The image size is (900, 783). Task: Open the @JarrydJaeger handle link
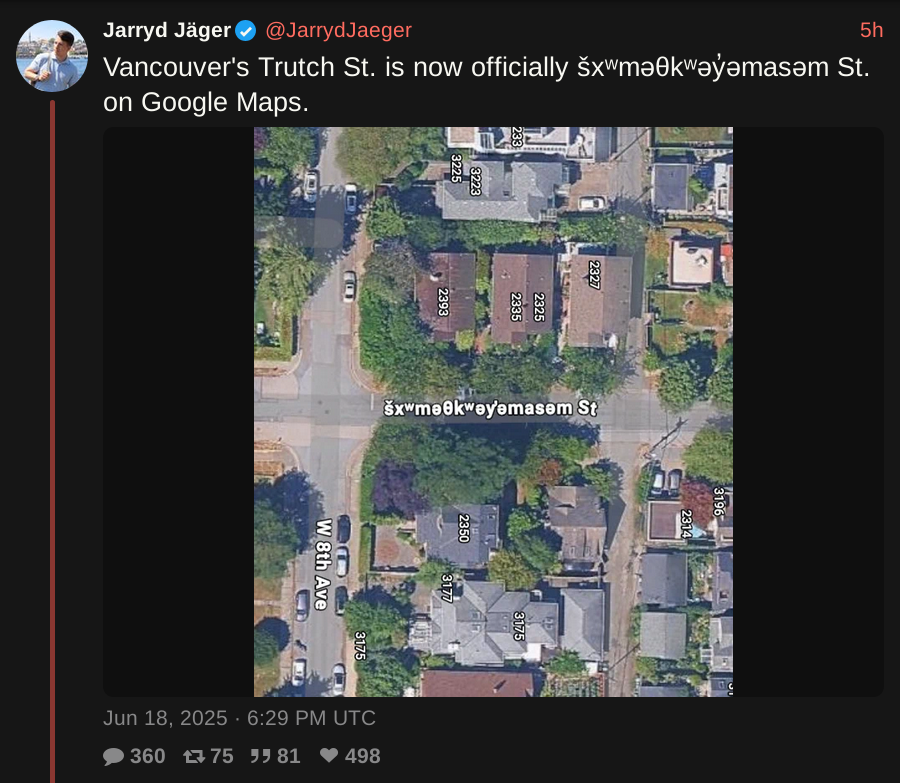(338, 30)
